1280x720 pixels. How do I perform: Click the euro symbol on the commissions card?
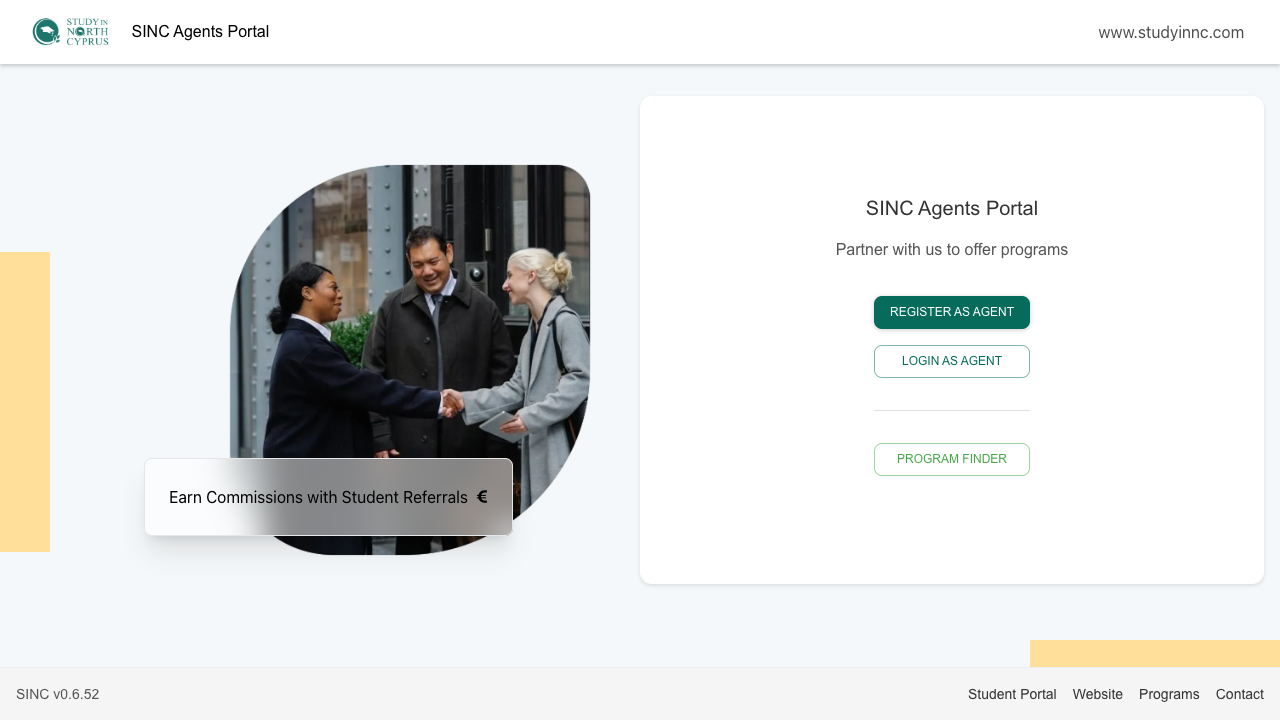(482, 497)
